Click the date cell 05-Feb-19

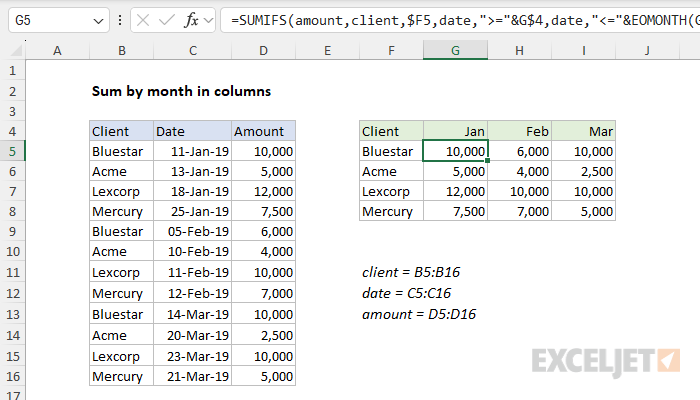pyautogui.click(x=192, y=231)
